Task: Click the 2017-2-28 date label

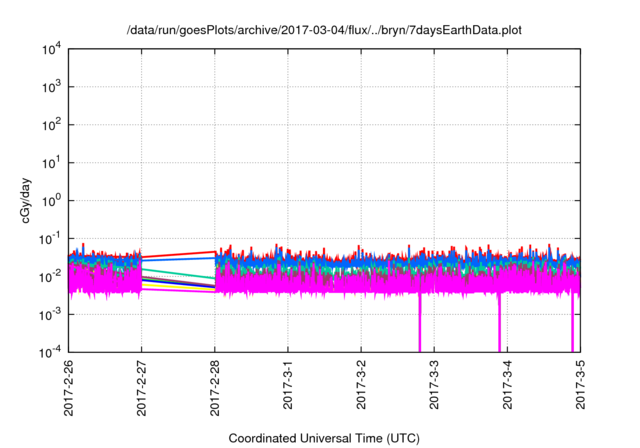Action: click(x=215, y=388)
